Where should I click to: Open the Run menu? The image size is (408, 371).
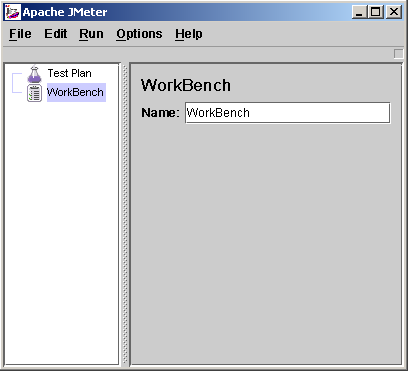point(91,34)
